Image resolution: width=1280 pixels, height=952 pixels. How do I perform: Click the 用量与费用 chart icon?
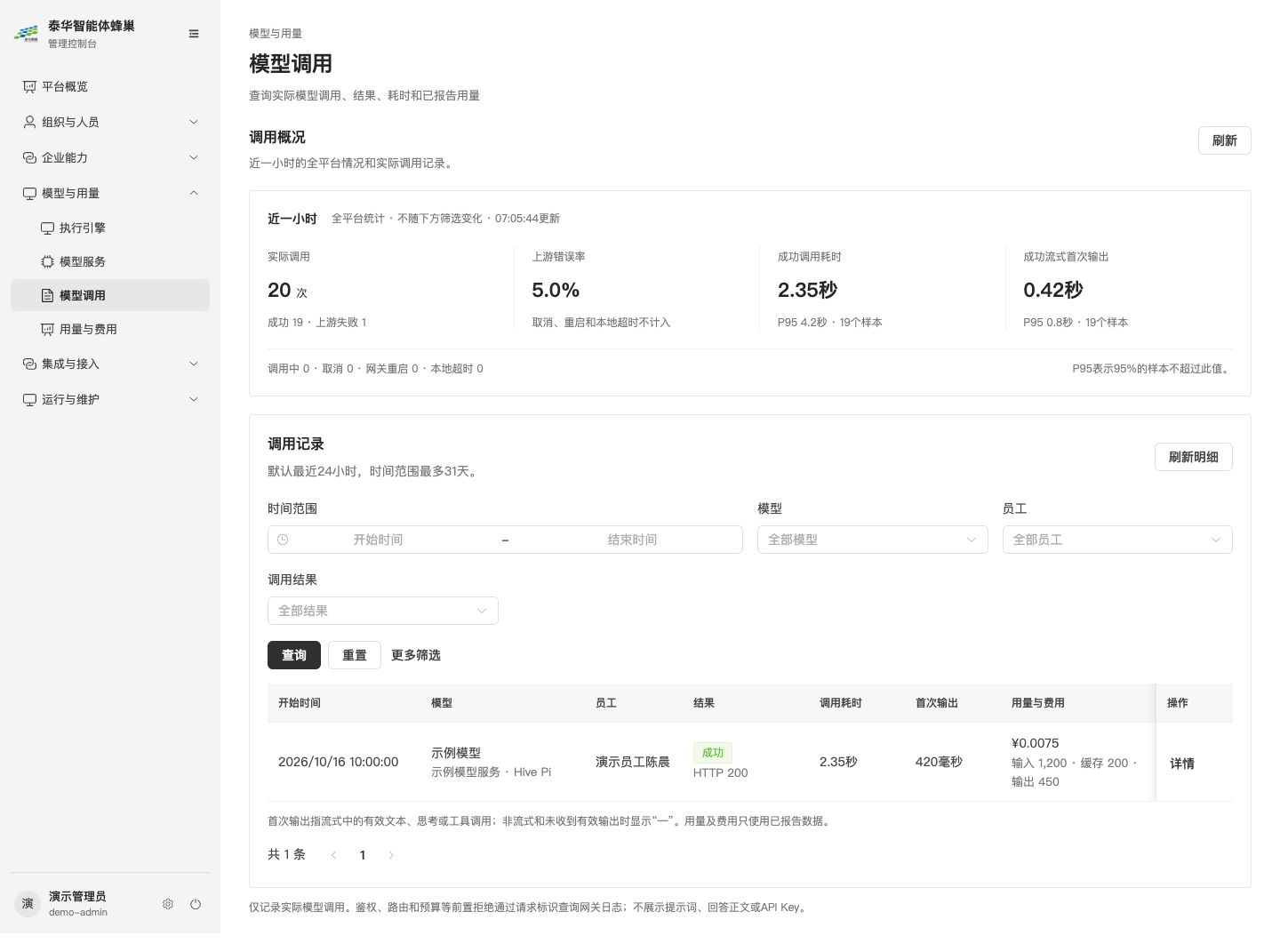click(x=48, y=330)
